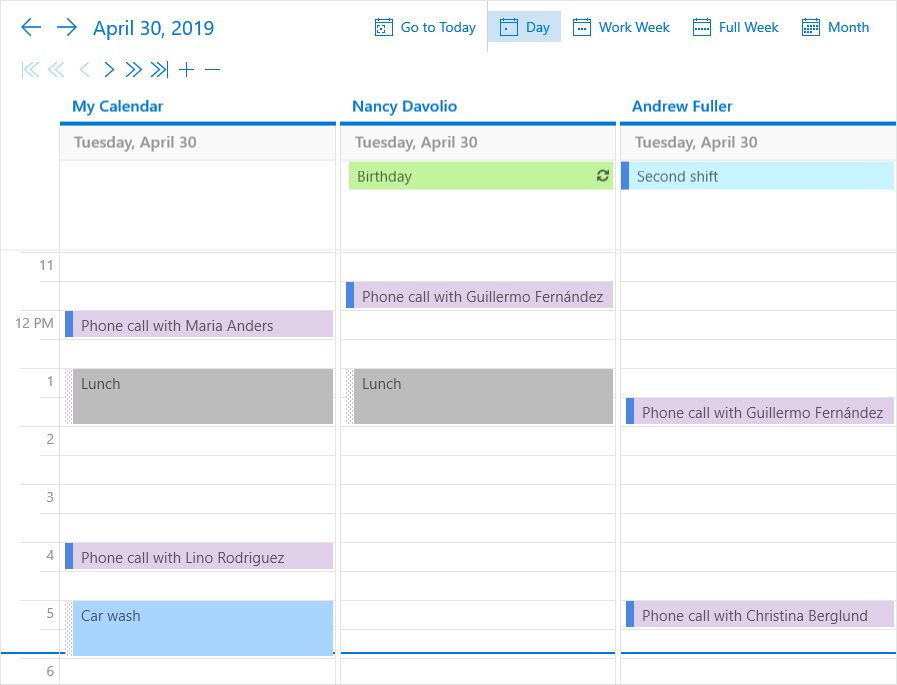Go to first resource page icon
The width and height of the screenshot is (897, 685).
tap(30, 70)
